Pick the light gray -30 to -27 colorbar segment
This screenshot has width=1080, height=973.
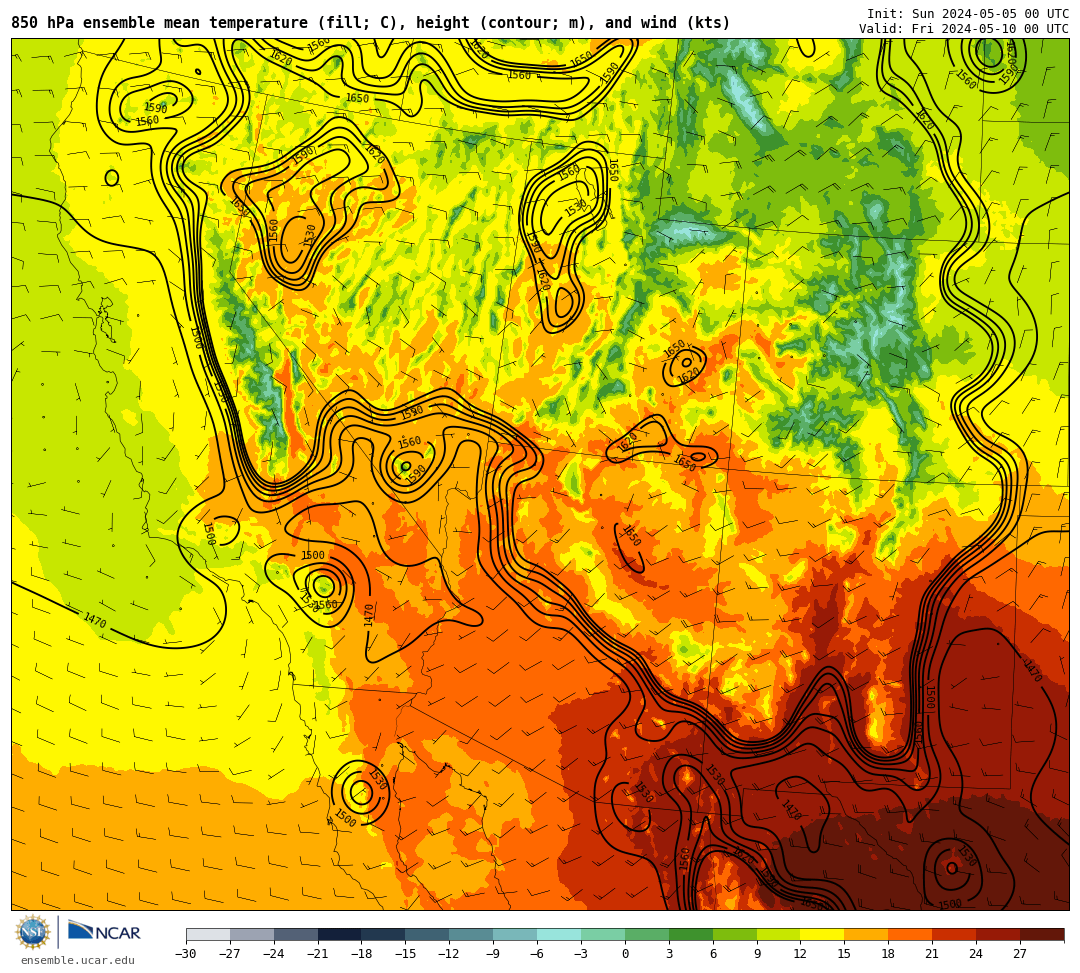(x=208, y=934)
